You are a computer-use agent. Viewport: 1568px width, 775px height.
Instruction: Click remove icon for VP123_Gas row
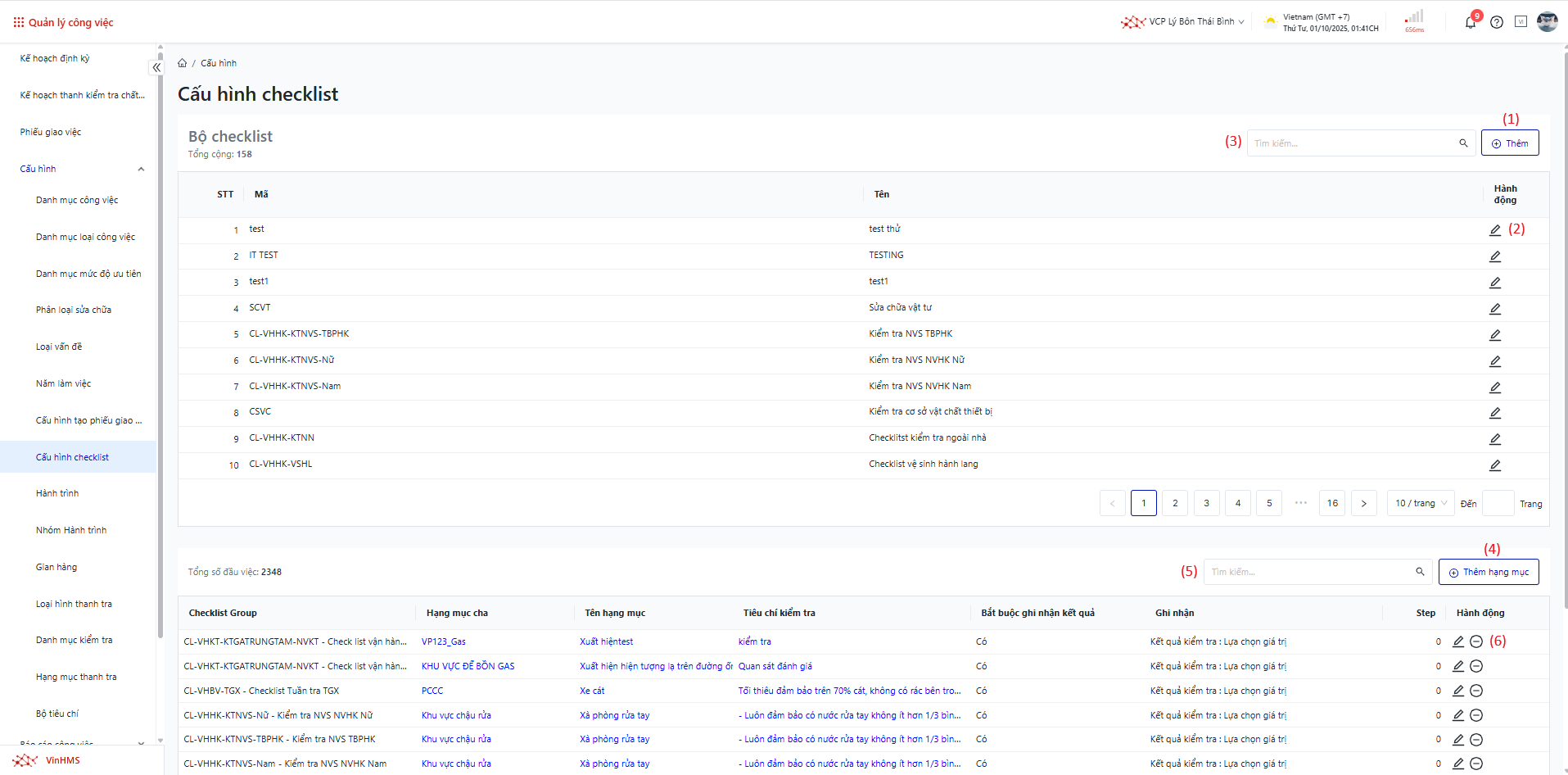1476,641
